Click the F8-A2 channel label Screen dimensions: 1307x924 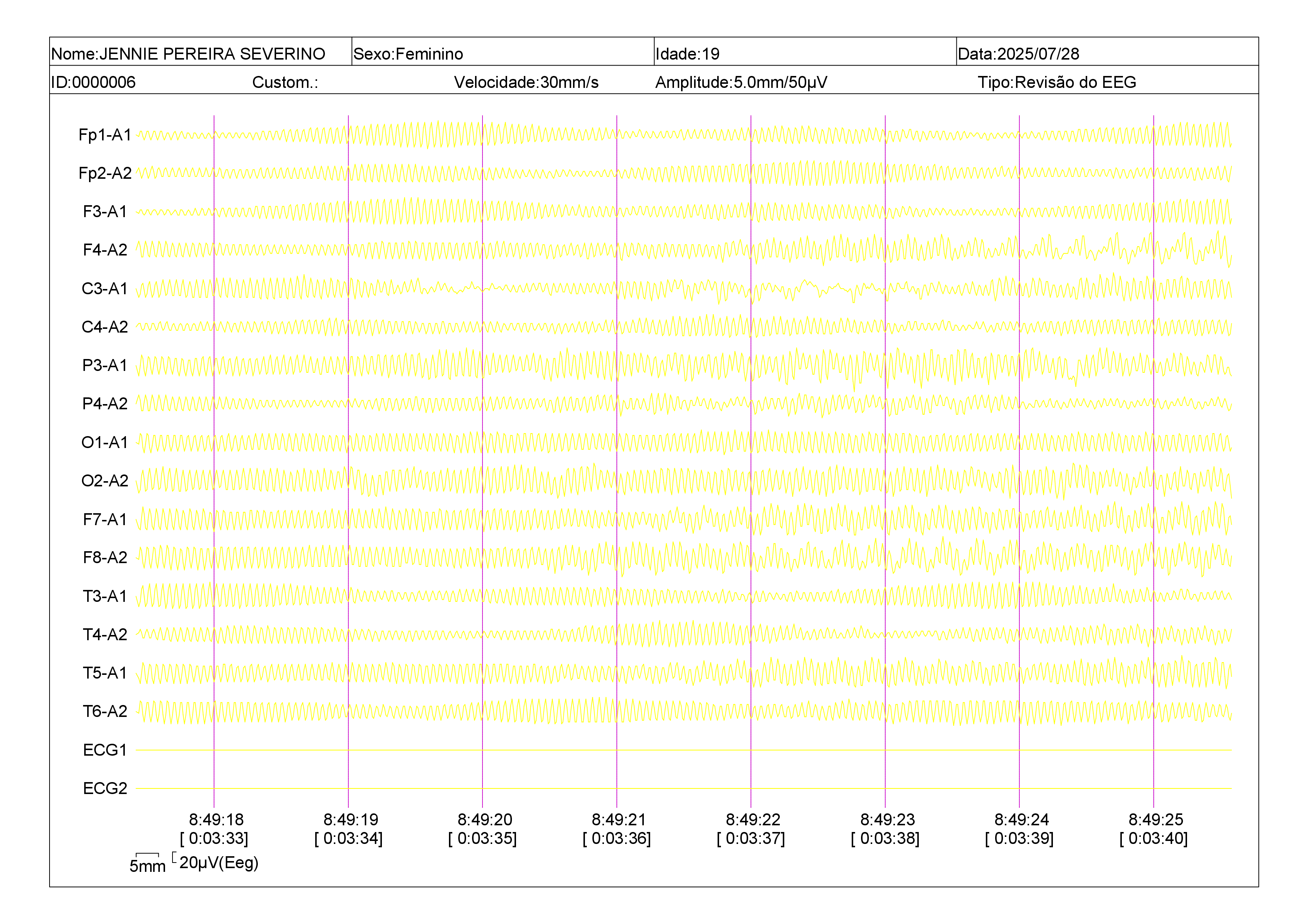105,558
